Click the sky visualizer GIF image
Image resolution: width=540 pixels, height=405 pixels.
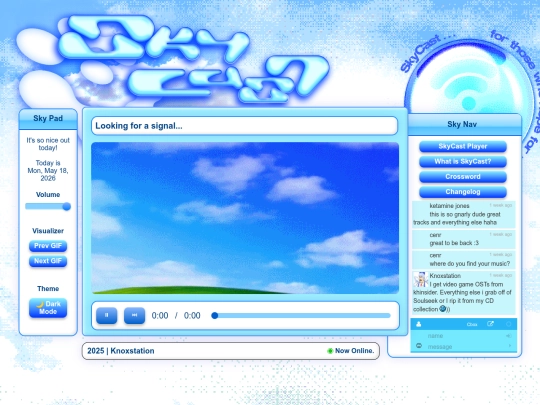[x=245, y=218]
